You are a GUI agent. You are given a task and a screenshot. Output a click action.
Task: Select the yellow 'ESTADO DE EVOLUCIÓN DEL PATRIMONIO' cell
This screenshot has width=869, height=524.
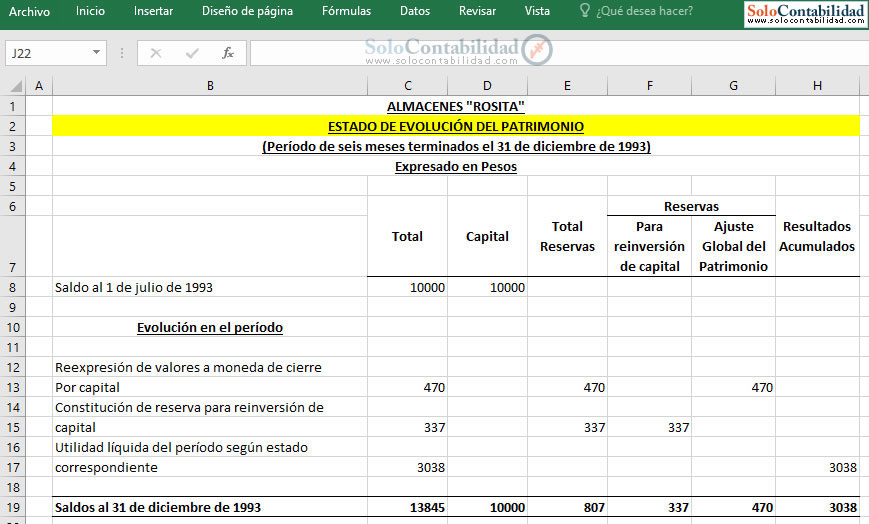[455, 126]
